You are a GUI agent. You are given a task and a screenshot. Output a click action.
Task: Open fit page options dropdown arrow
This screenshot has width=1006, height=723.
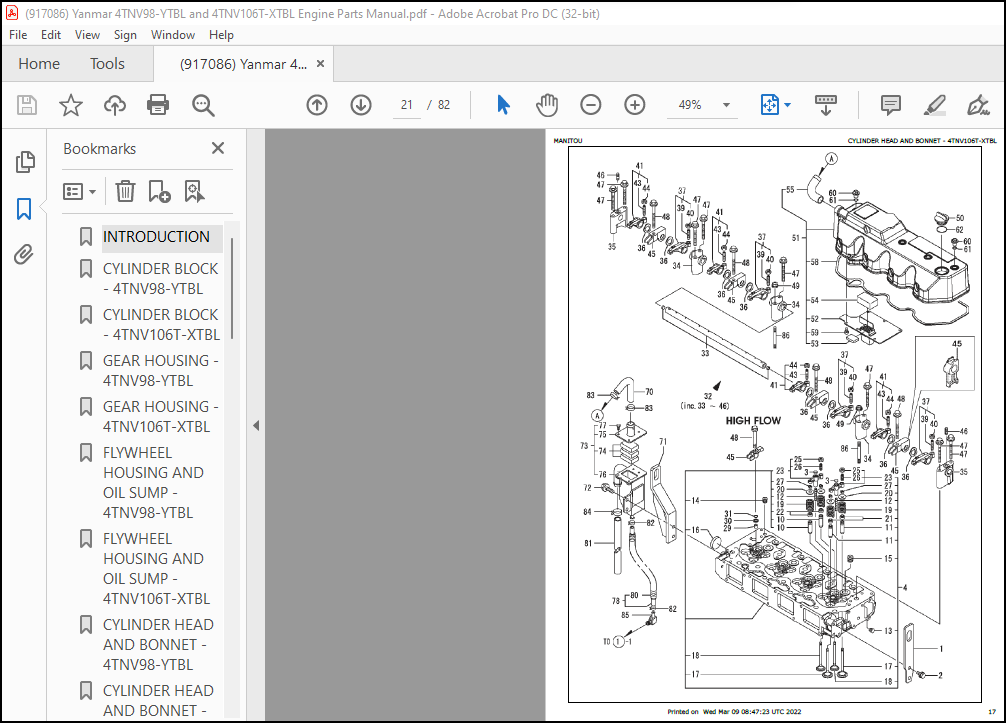tap(788, 105)
